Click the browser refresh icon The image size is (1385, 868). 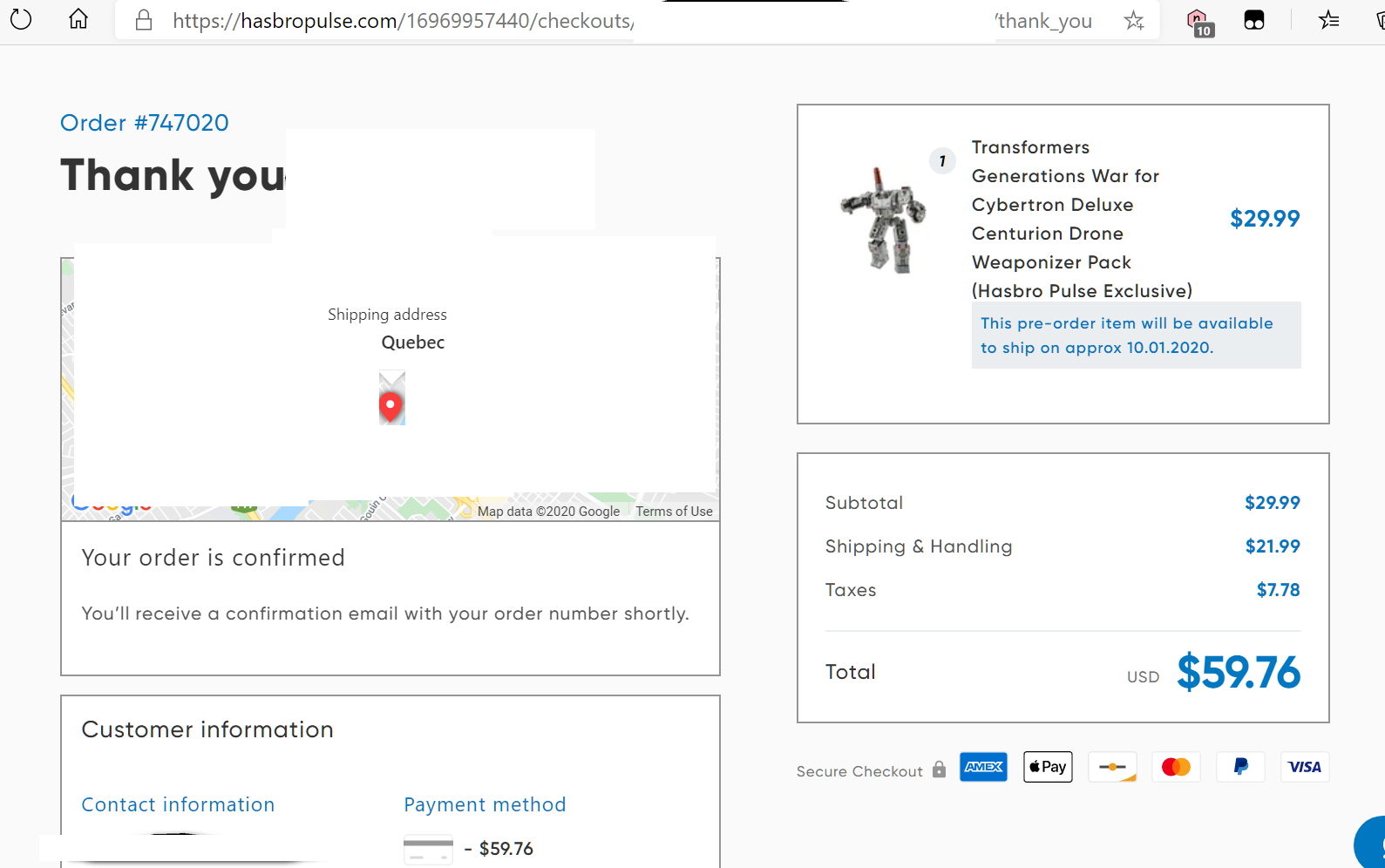[x=21, y=19]
